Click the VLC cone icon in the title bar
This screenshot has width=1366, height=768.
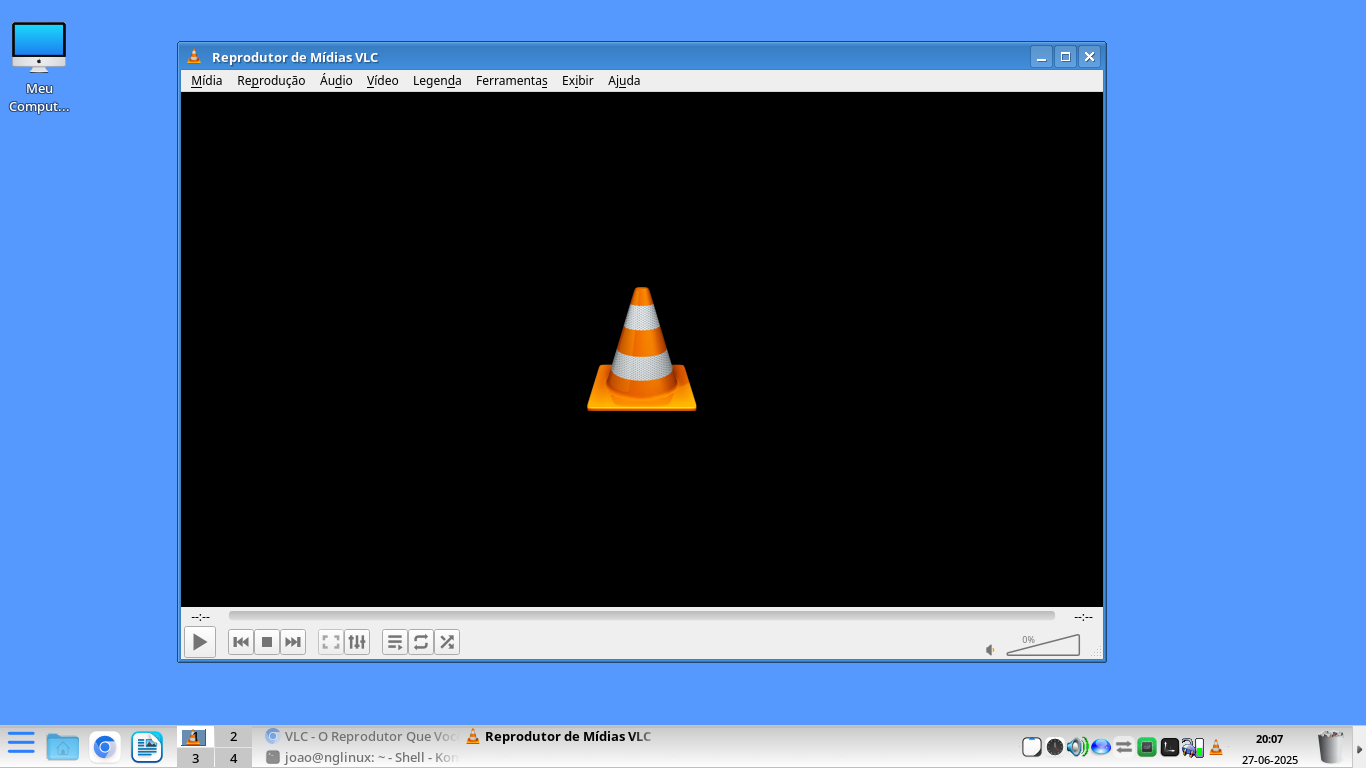(194, 57)
